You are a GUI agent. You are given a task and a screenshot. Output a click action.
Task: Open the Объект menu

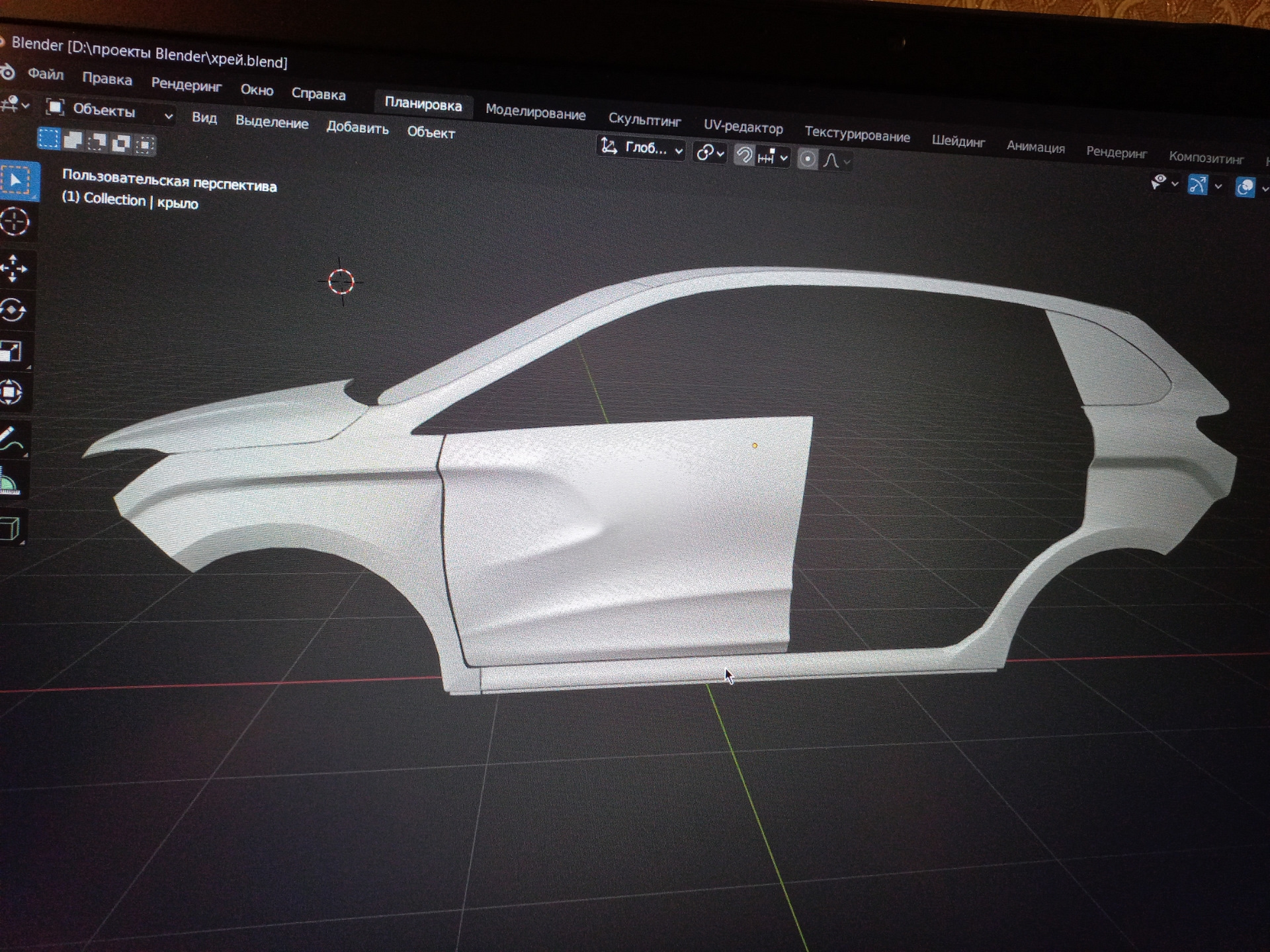(x=431, y=132)
